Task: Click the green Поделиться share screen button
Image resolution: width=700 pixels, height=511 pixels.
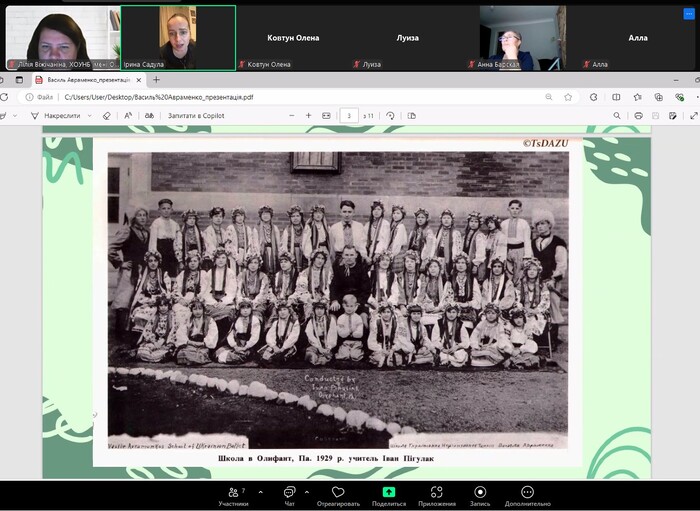Action: click(x=389, y=496)
